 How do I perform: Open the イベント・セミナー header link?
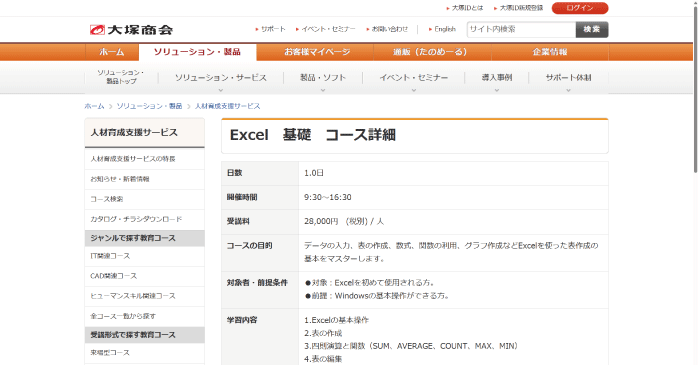[328, 29]
